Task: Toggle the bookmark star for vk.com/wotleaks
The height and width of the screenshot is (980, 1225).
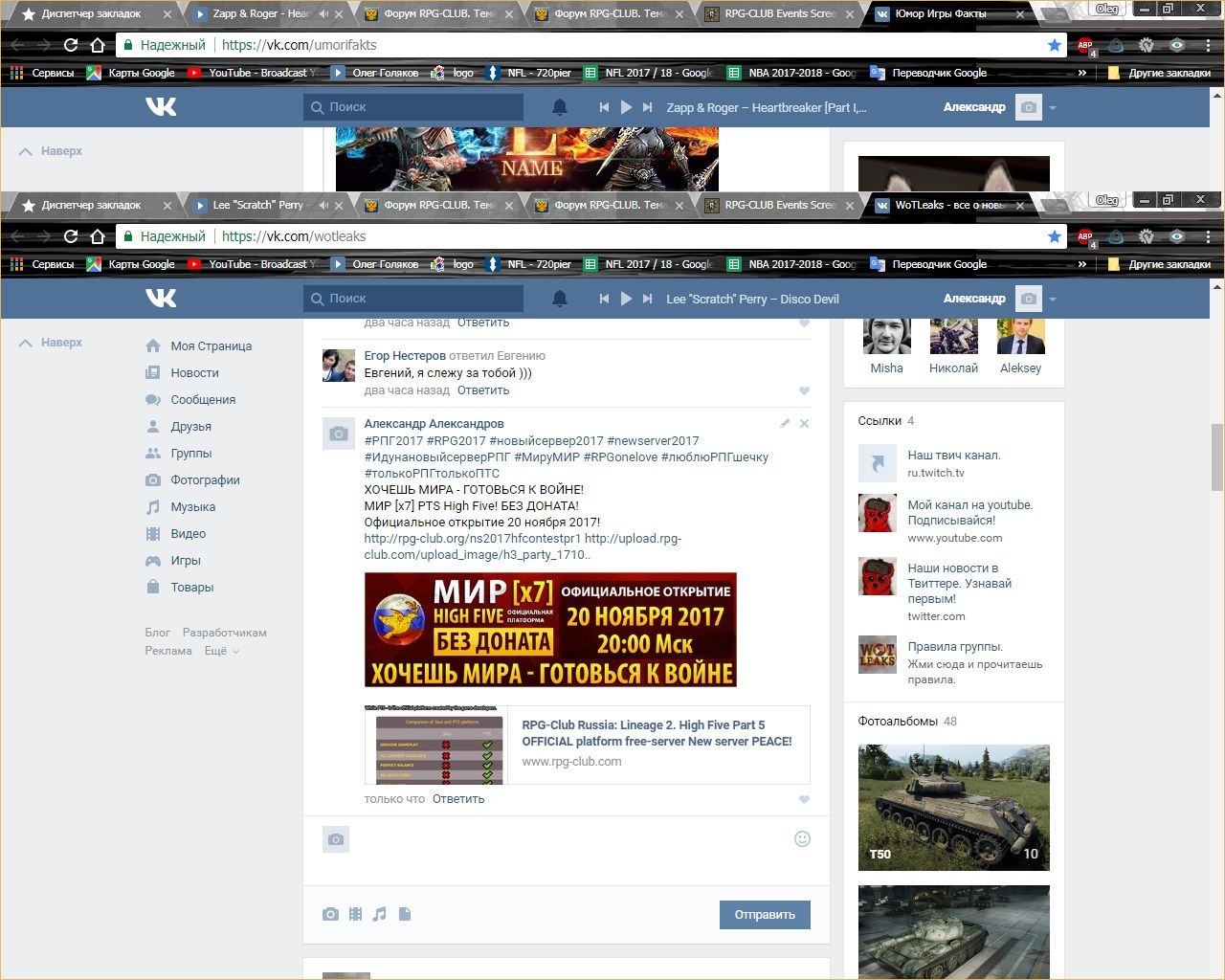Action: point(1055,236)
